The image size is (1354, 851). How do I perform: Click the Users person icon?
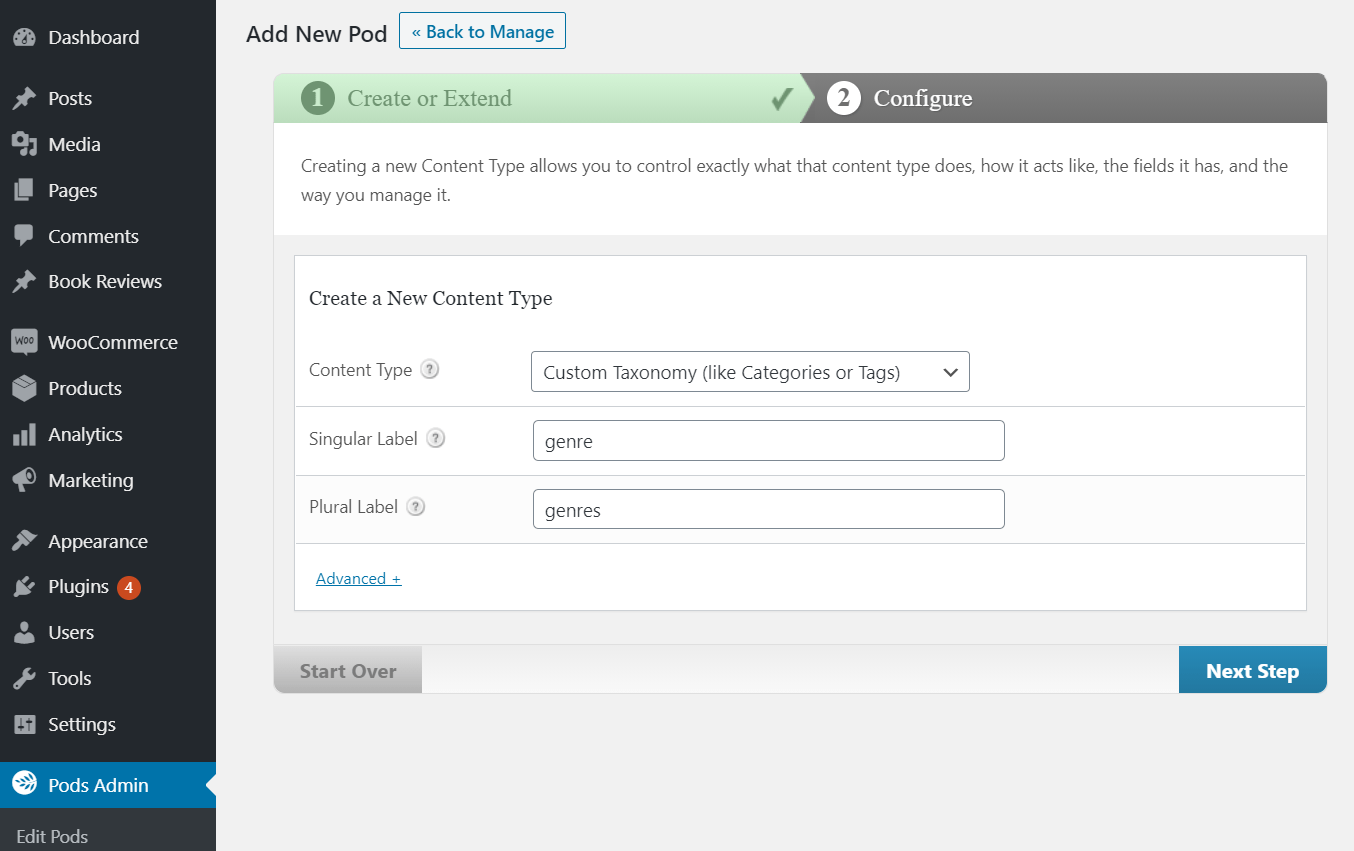(x=24, y=633)
